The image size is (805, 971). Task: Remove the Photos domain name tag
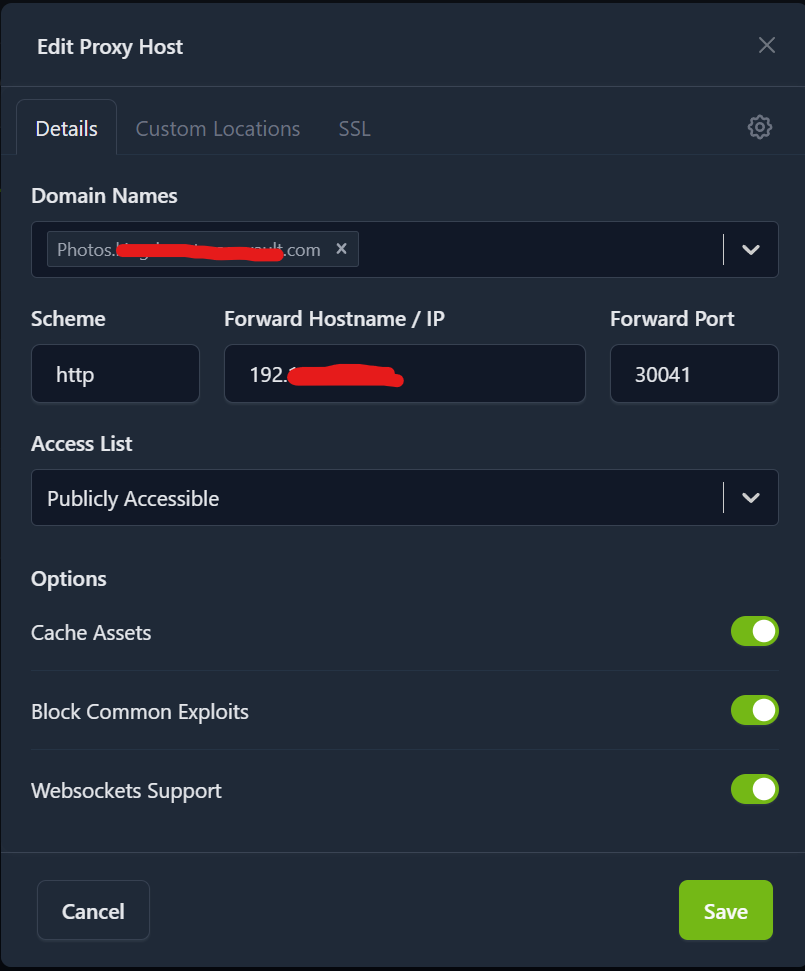341,249
